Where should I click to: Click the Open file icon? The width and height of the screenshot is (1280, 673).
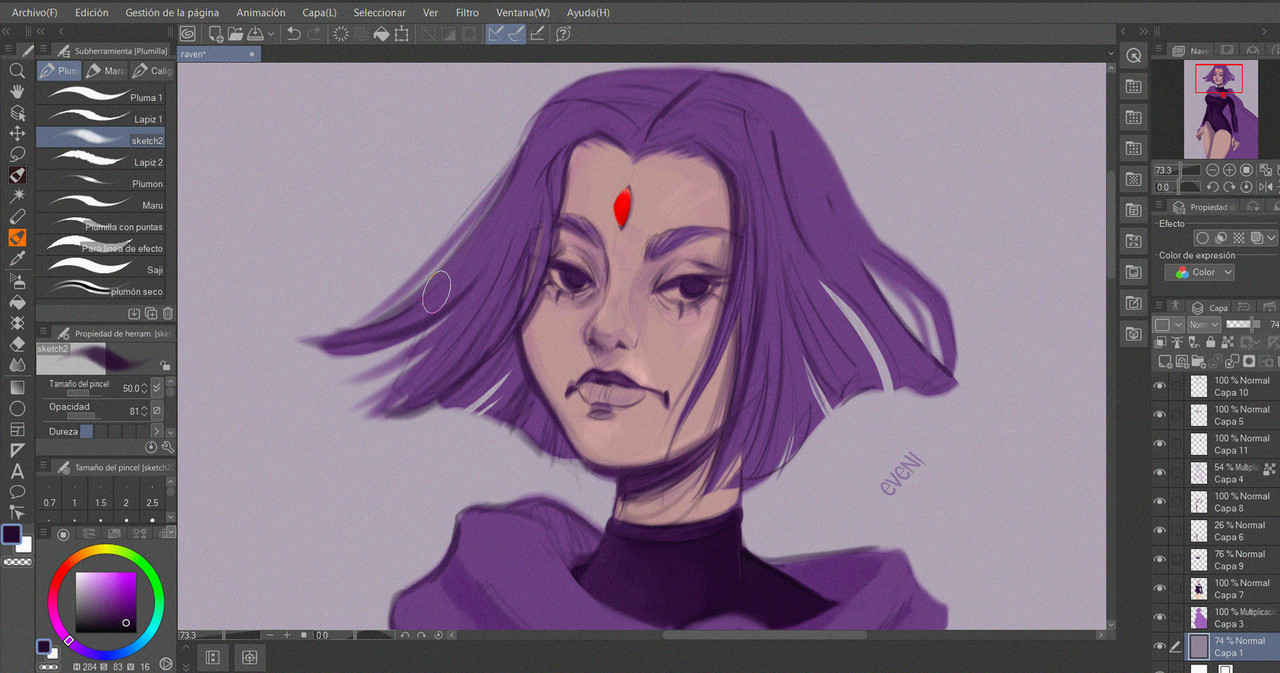(235, 33)
